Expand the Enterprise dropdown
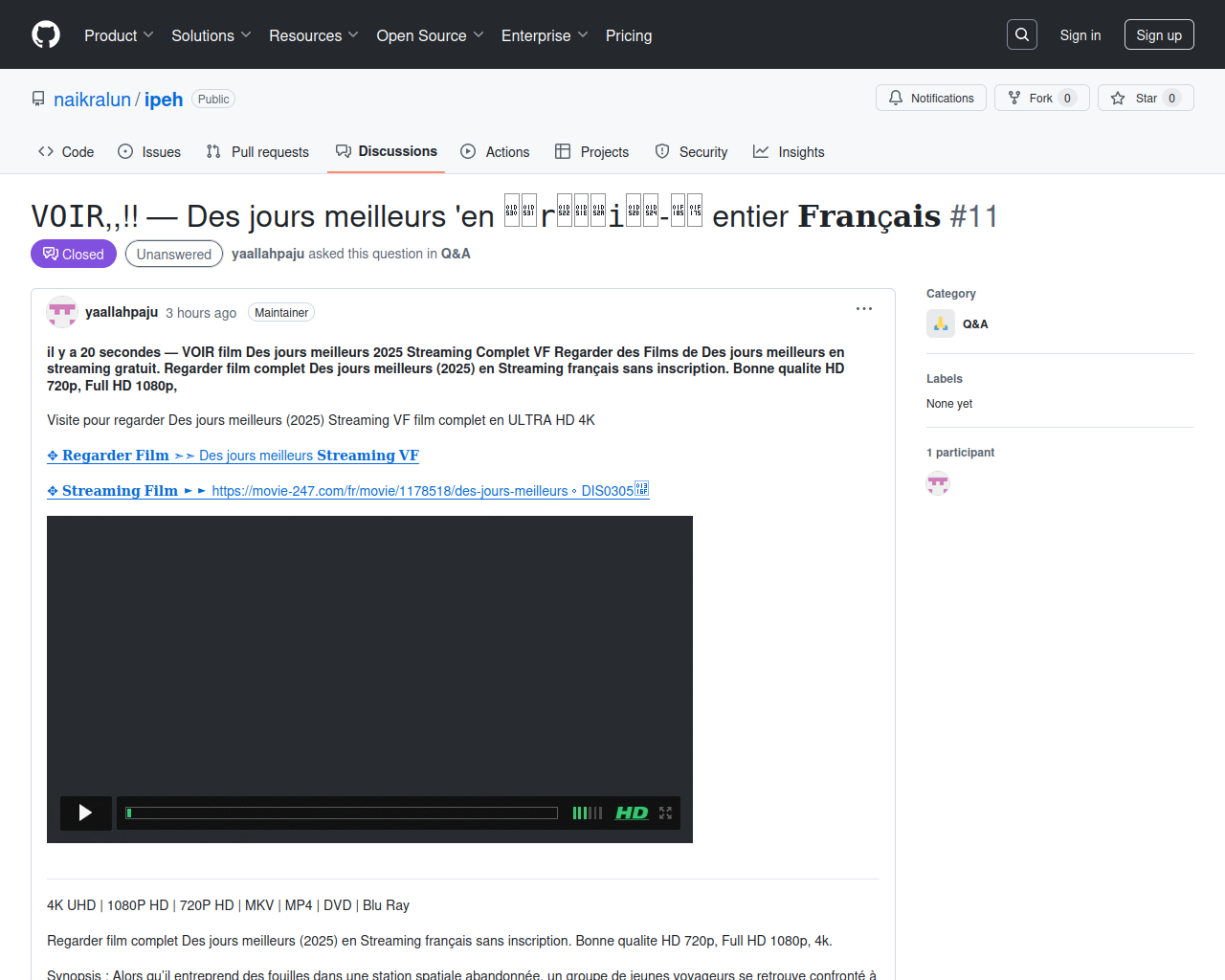The width and height of the screenshot is (1225, 980). pyautogui.click(x=545, y=35)
